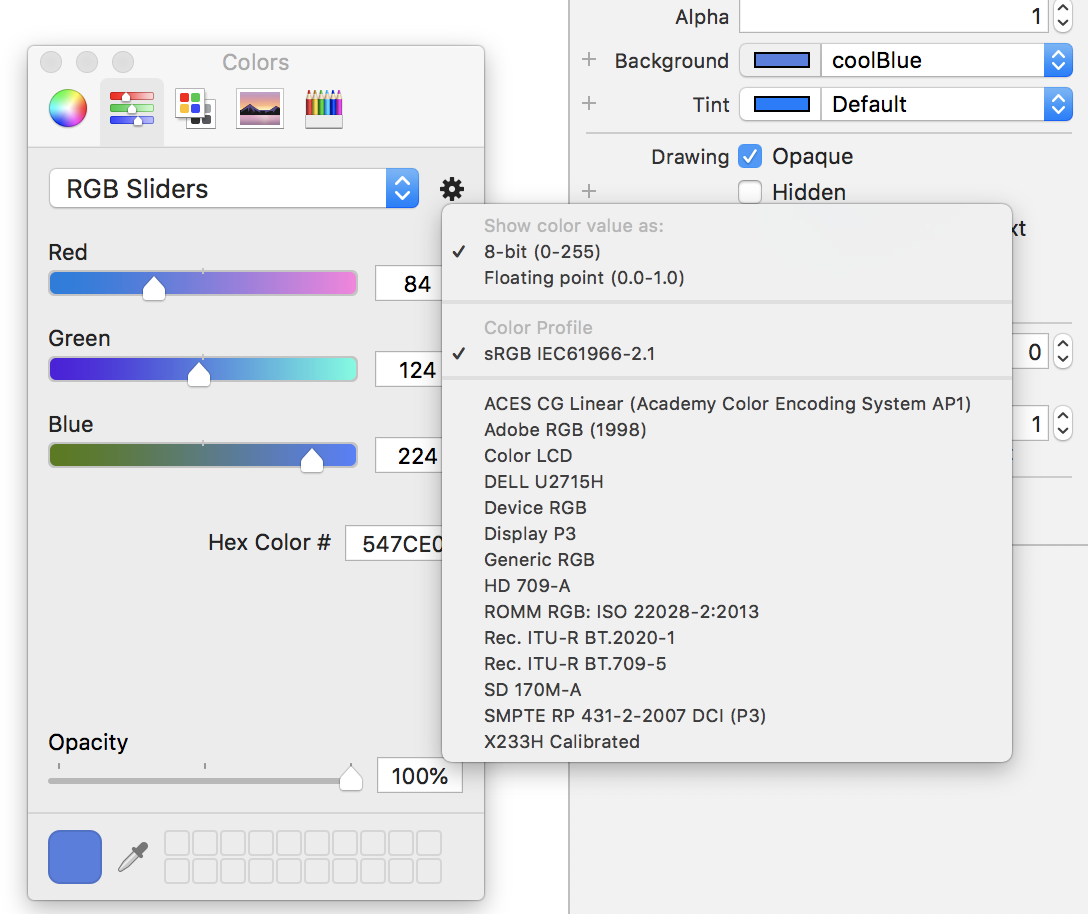Open the Tint Default dropdown

point(1058,104)
